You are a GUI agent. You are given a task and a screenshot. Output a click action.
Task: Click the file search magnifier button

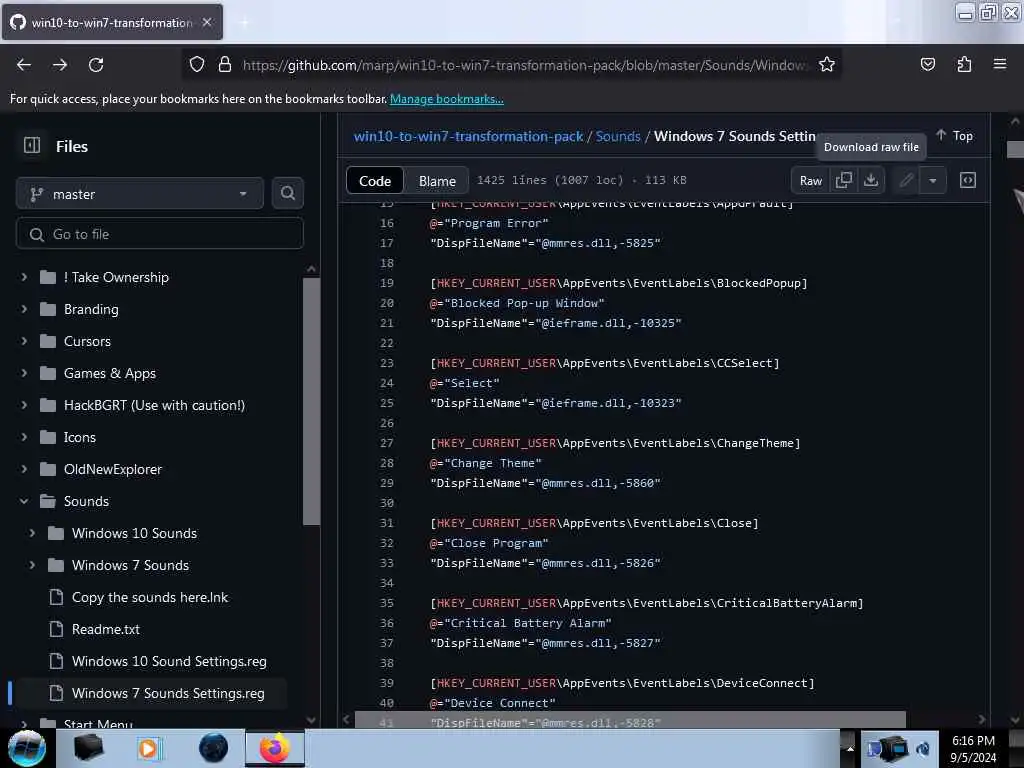[x=287, y=193]
